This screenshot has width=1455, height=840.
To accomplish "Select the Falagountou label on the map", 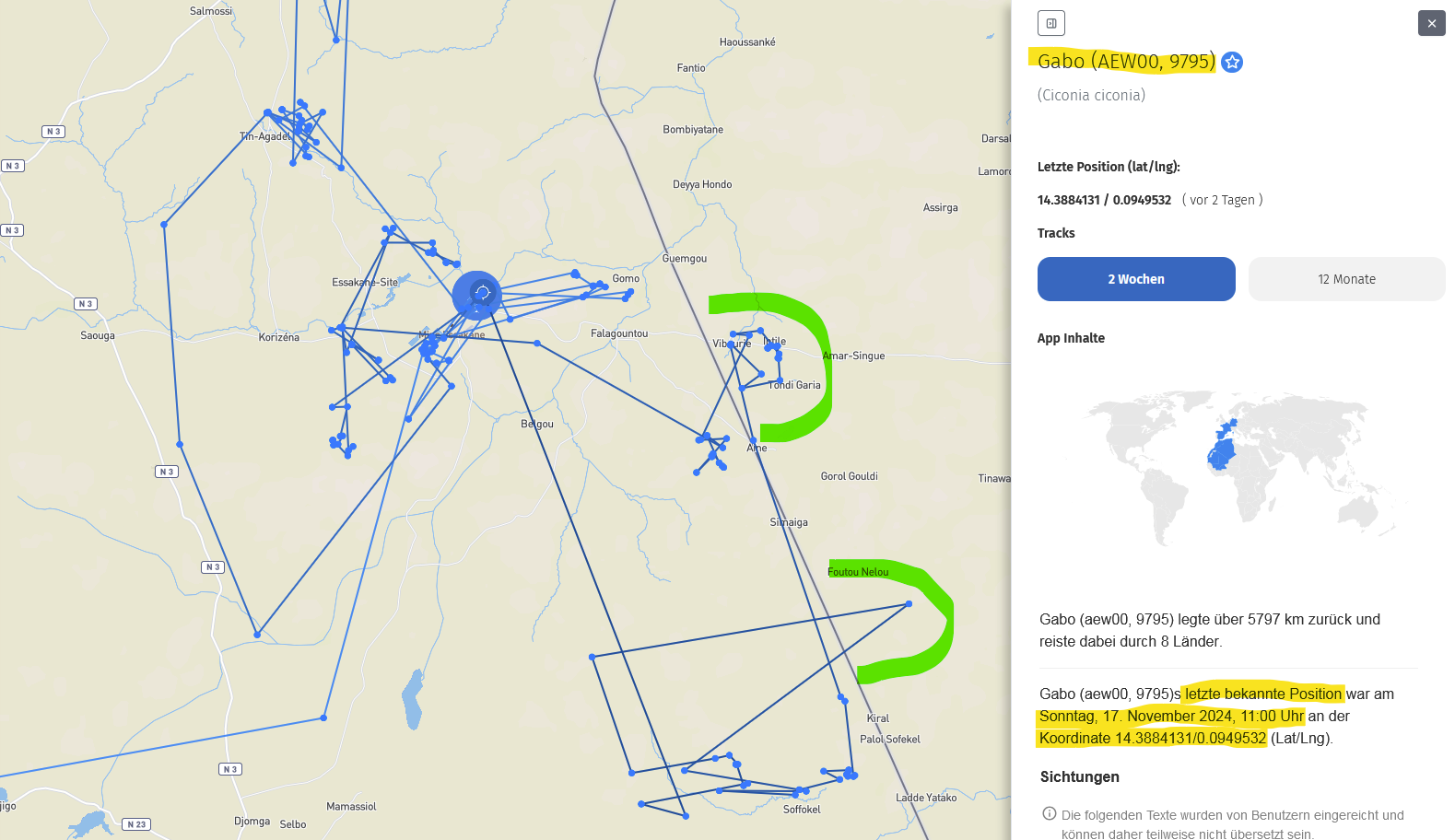I will pos(618,333).
